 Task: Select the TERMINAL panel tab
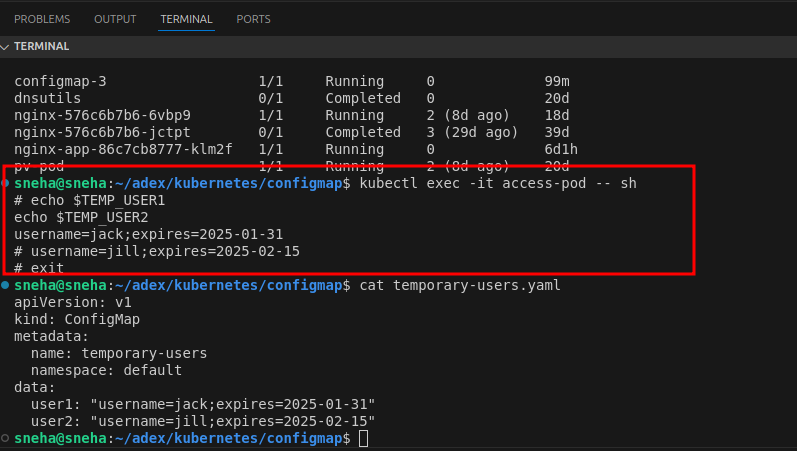pyautogui.click(x=186, y=19)
